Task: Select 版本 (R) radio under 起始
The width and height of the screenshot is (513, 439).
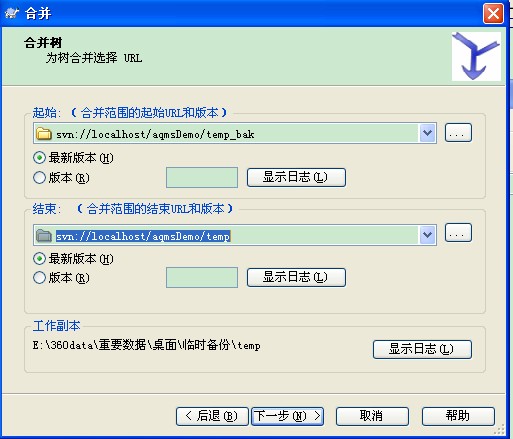Action: click(x=39, y=178)
